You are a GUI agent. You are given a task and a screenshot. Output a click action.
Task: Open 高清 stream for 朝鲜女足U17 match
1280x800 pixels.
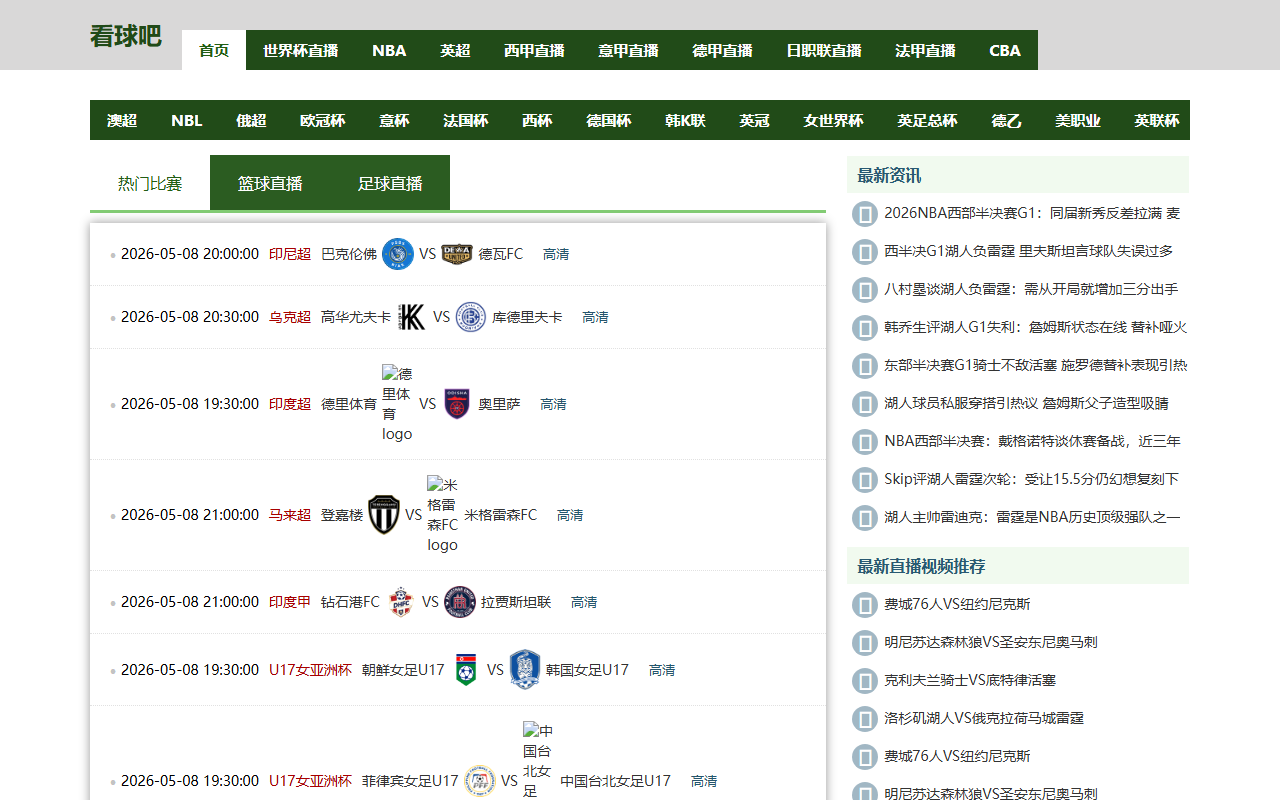[x=662, y=670]
